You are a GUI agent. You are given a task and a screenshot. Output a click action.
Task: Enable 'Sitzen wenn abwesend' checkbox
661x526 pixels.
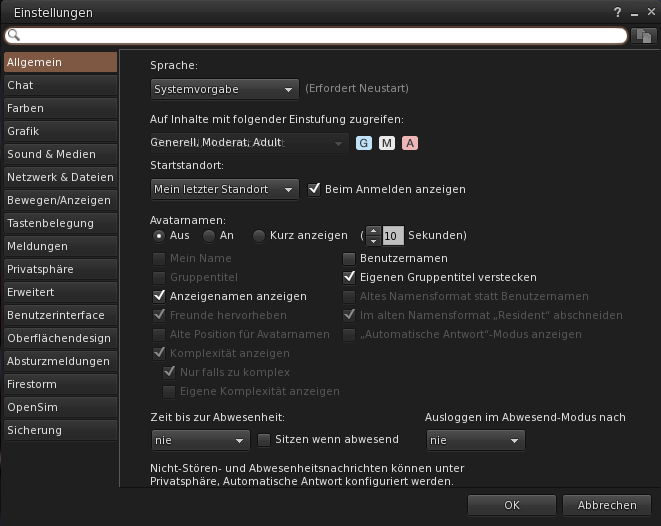click(x=265, y=439)
